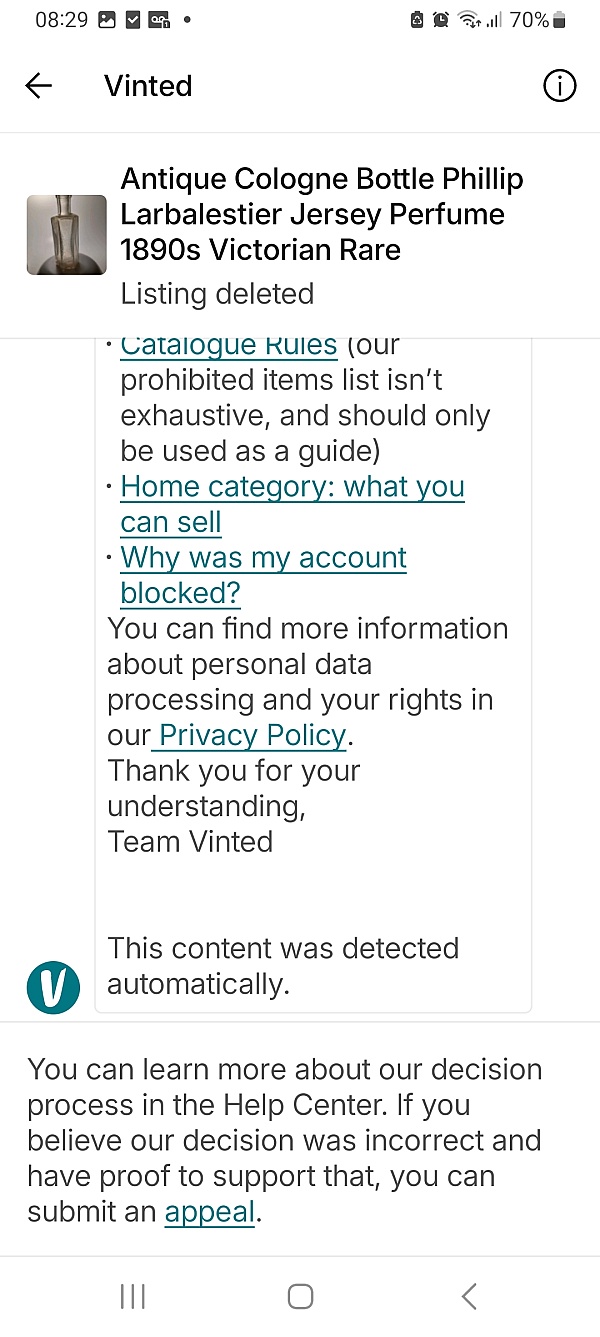Tap the Vinted title in header

click(148, 86)
